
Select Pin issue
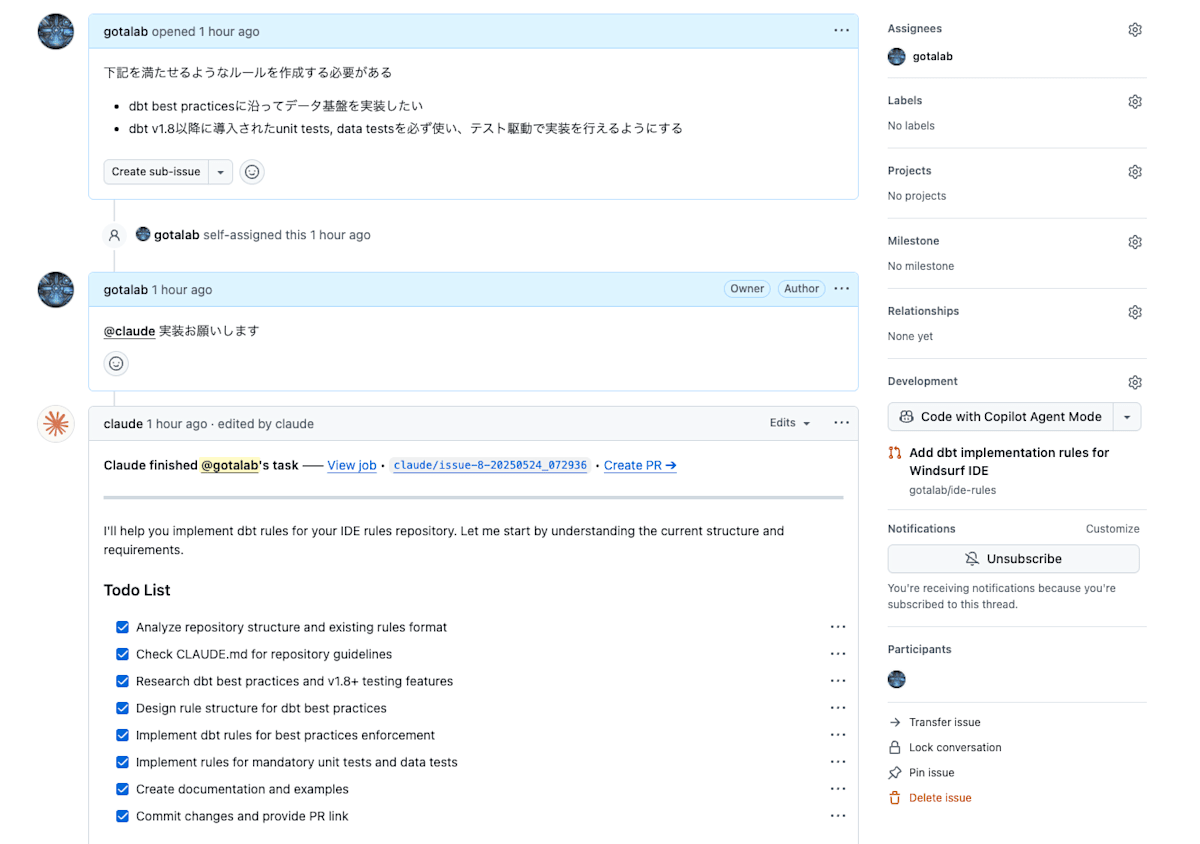pos(931,772)
